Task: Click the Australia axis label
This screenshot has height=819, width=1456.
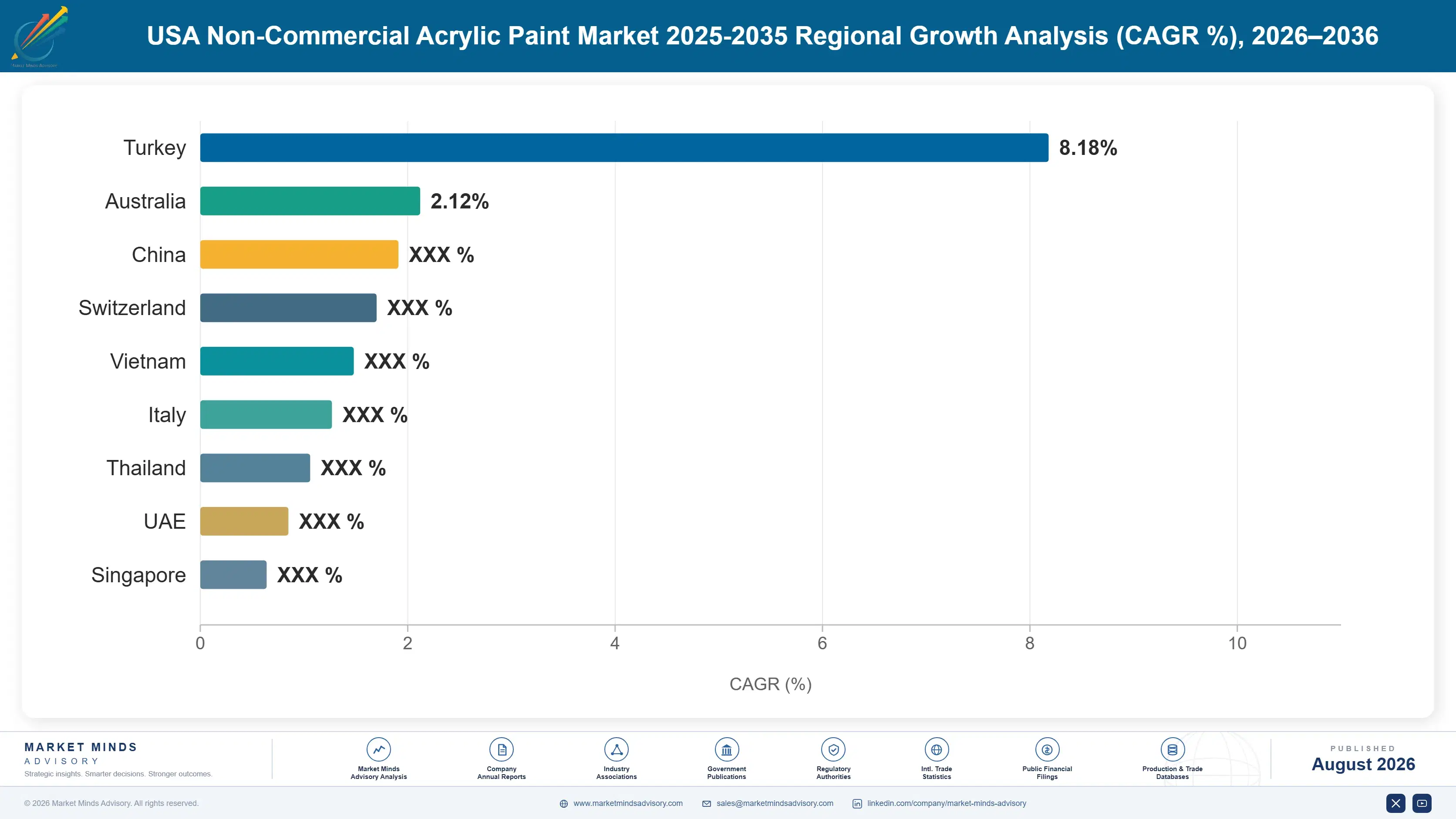Action: (145, 201)
